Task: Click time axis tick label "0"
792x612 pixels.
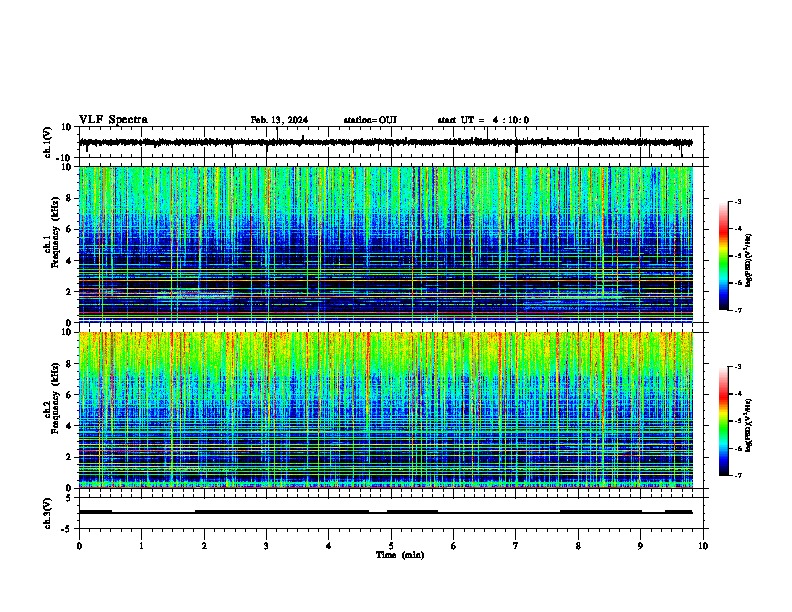Action: pyautogui.click(x=79, y=546)
